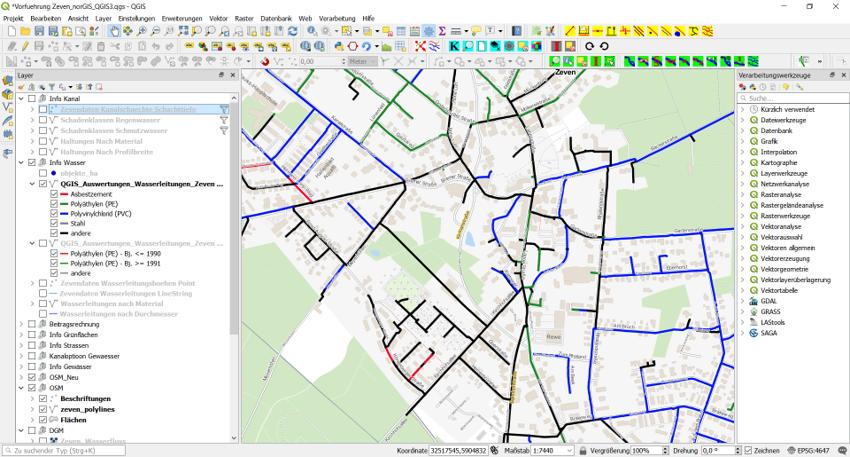Enable the Infra Kanal group checkbox
This screenshot has height=457, width=850.
[32, 98]
